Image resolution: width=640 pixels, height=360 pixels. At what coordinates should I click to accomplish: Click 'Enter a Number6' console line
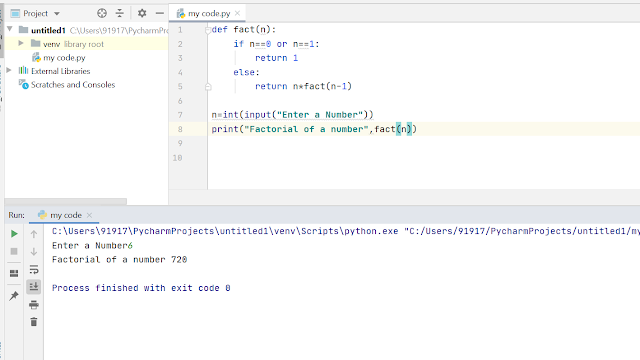point(92,245)
